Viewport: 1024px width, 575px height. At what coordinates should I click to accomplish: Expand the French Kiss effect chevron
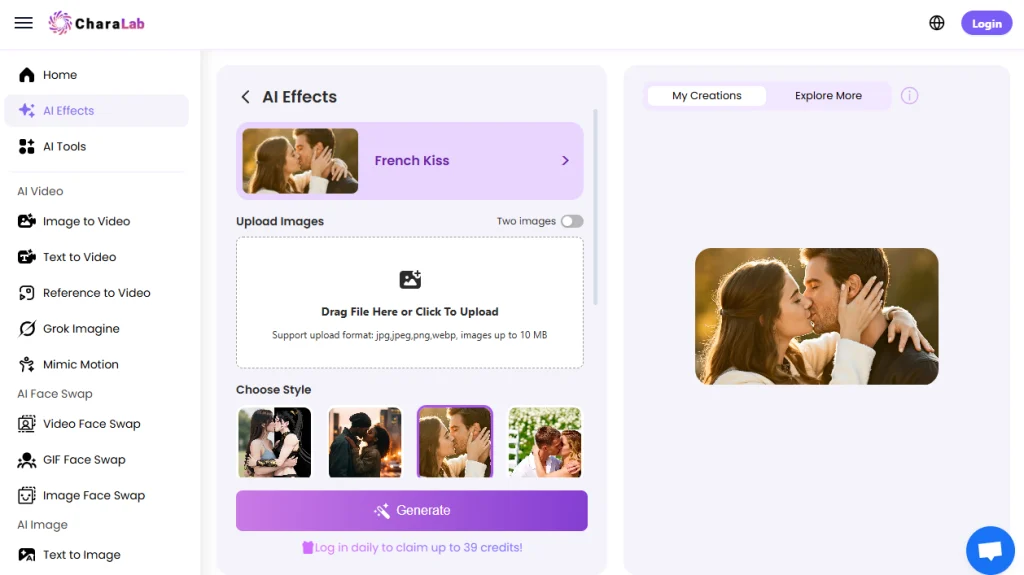pos(566,161)
